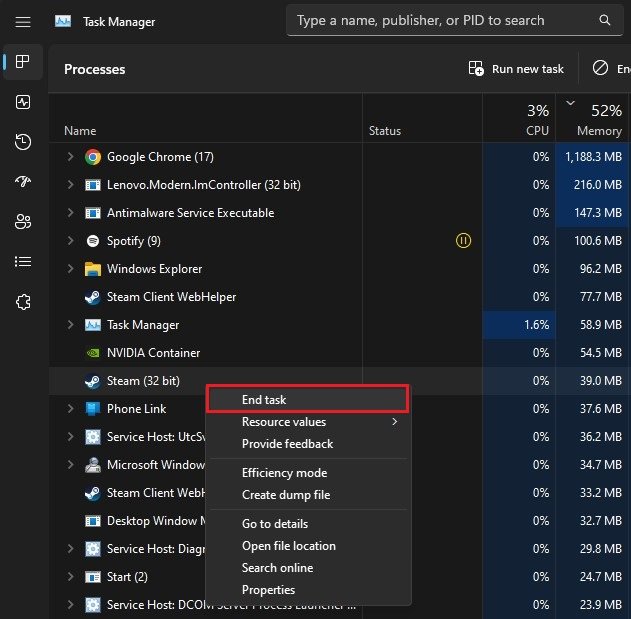This screenshot has width=631, height=619.
Task: Open the Users page icon
Action: click(23, 222)
